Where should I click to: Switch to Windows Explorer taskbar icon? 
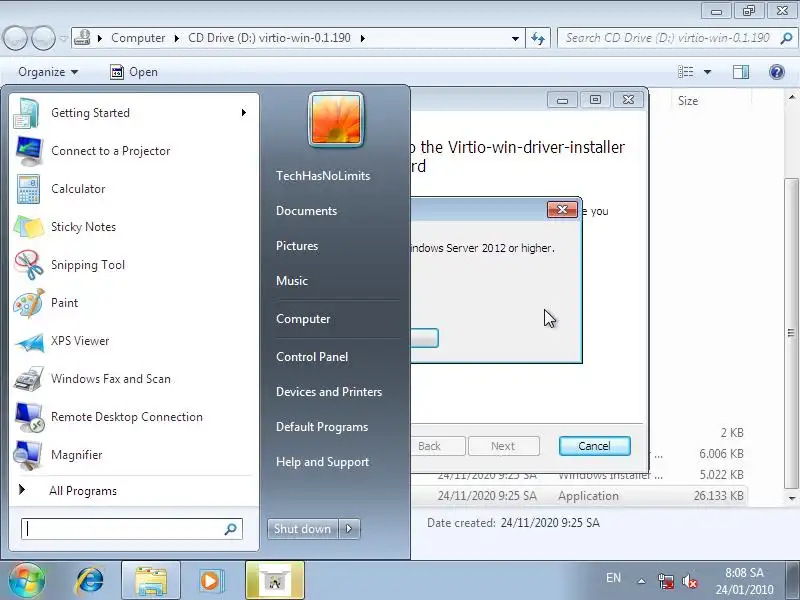click(x=151, y=580)
